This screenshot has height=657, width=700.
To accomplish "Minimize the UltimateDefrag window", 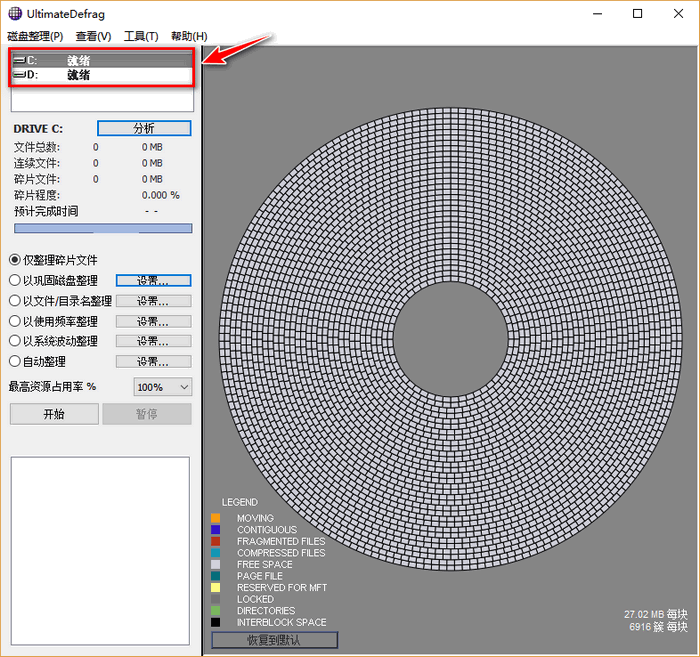I will 597,13.
